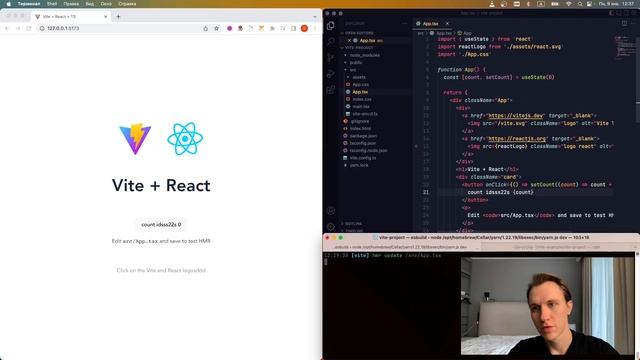This screenshot has height=360, width=640.
Task: Open App.css in the file tree
Action: click(x=360, y=84)
